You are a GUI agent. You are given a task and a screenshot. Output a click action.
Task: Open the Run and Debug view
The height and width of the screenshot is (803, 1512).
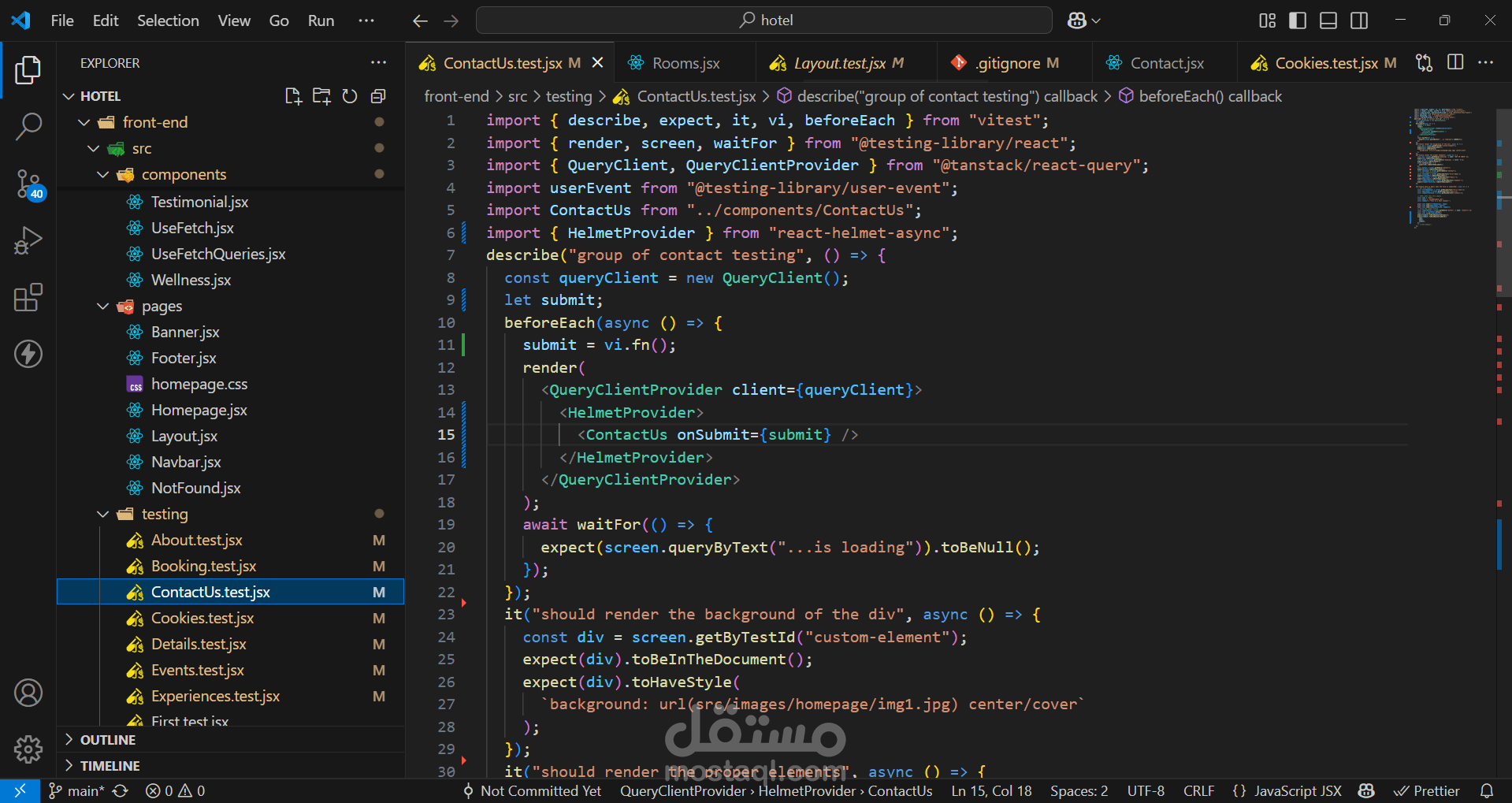[x=28, y=240]
